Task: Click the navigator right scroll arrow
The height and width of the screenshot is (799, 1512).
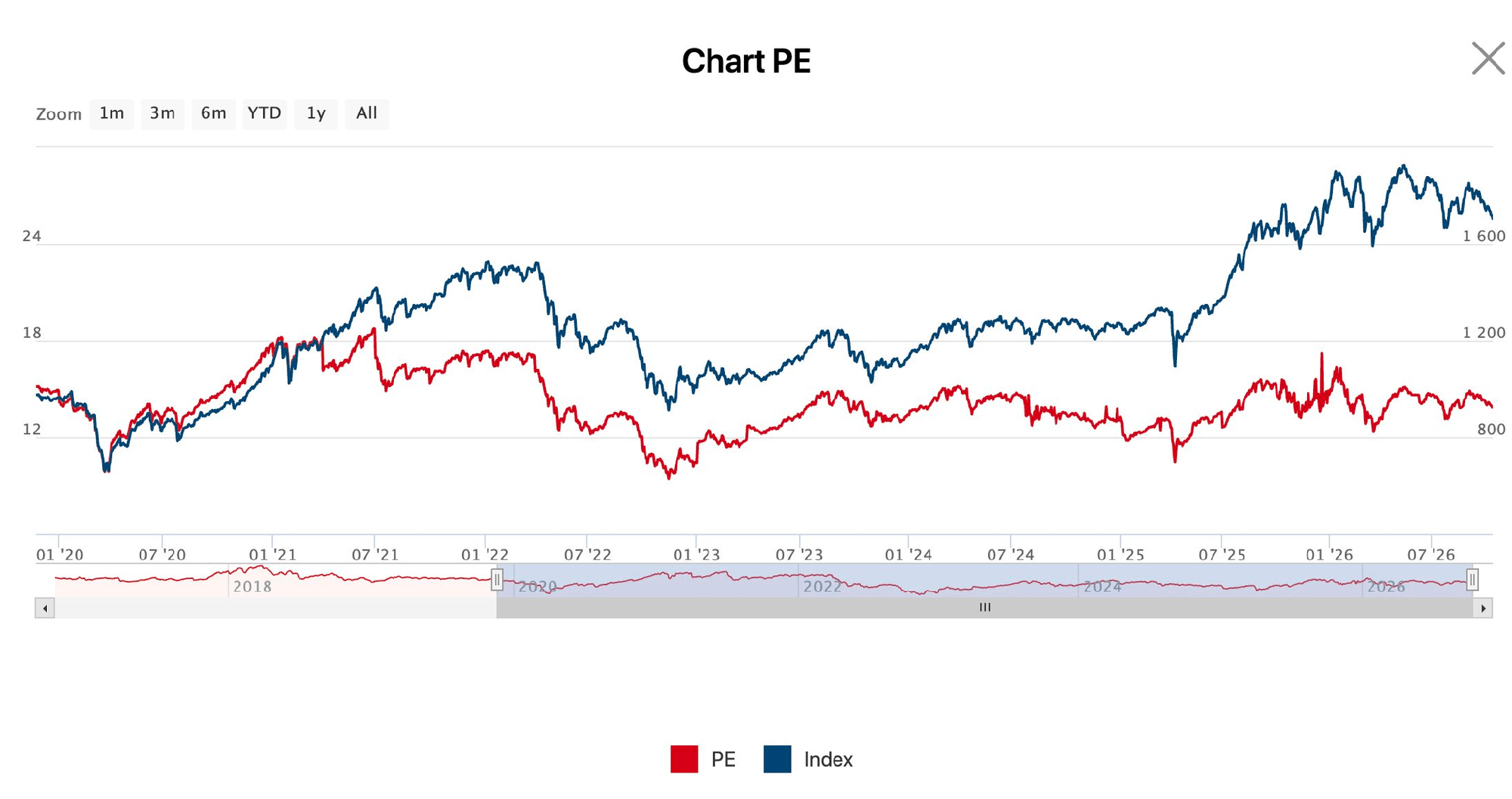Action: click(x=1483, y=608)
